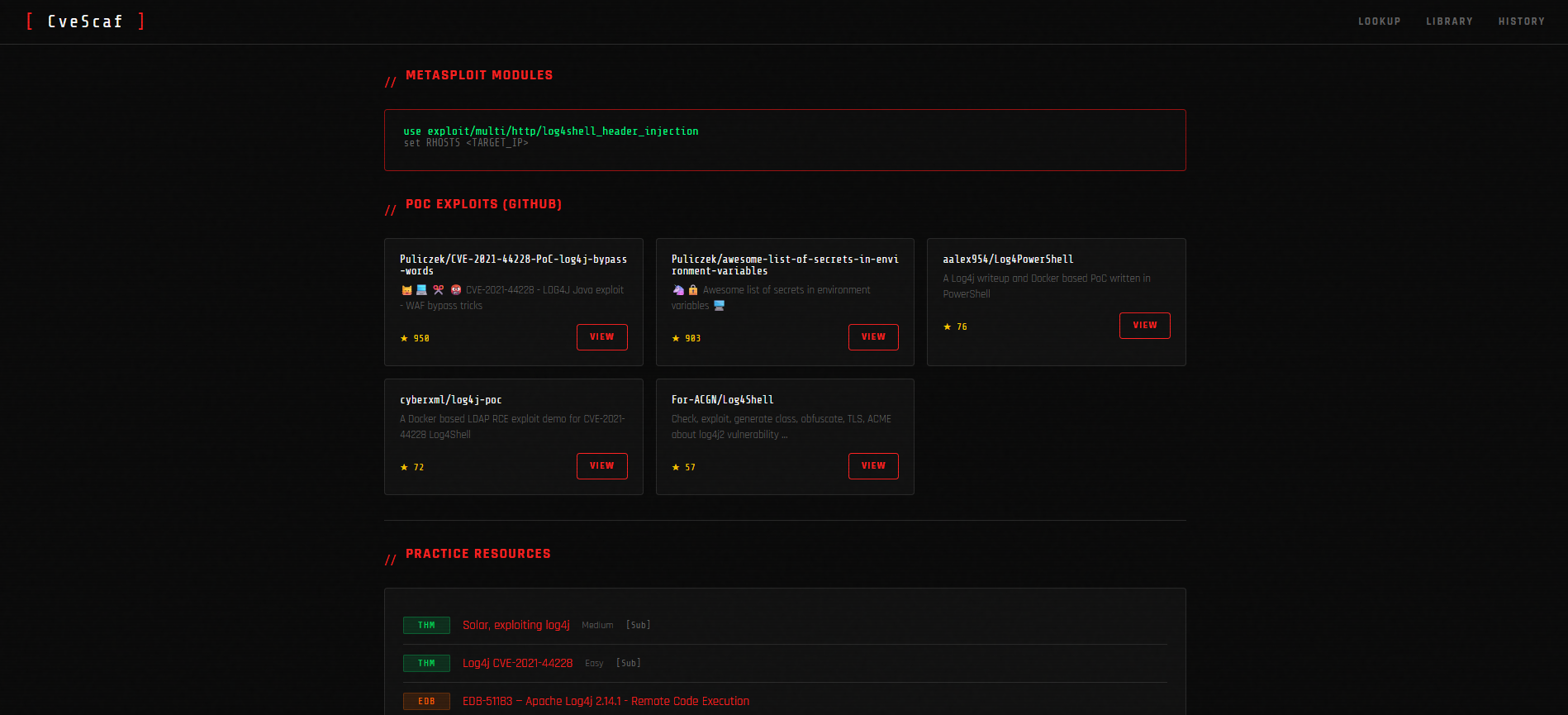
Task: View the CVE-2021-44228-PoC-log4j-bypass-words repo
Action: pyautogui.click(x=601, y=337)
